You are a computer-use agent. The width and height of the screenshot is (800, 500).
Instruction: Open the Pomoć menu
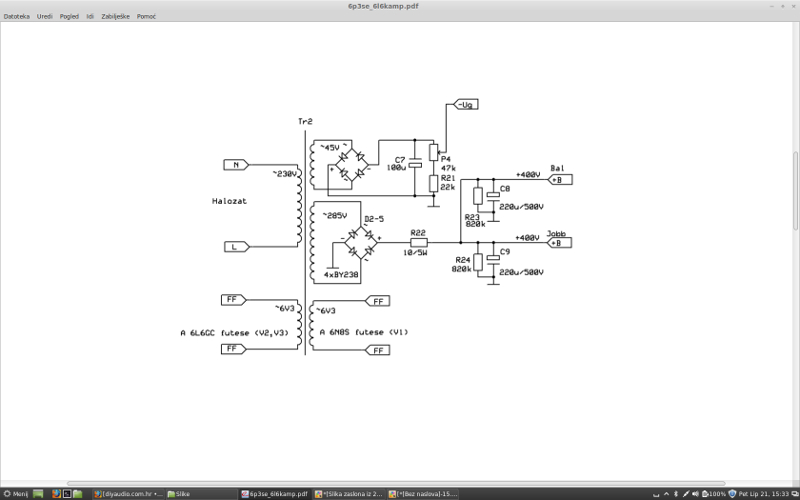click(x=146, y=17)
